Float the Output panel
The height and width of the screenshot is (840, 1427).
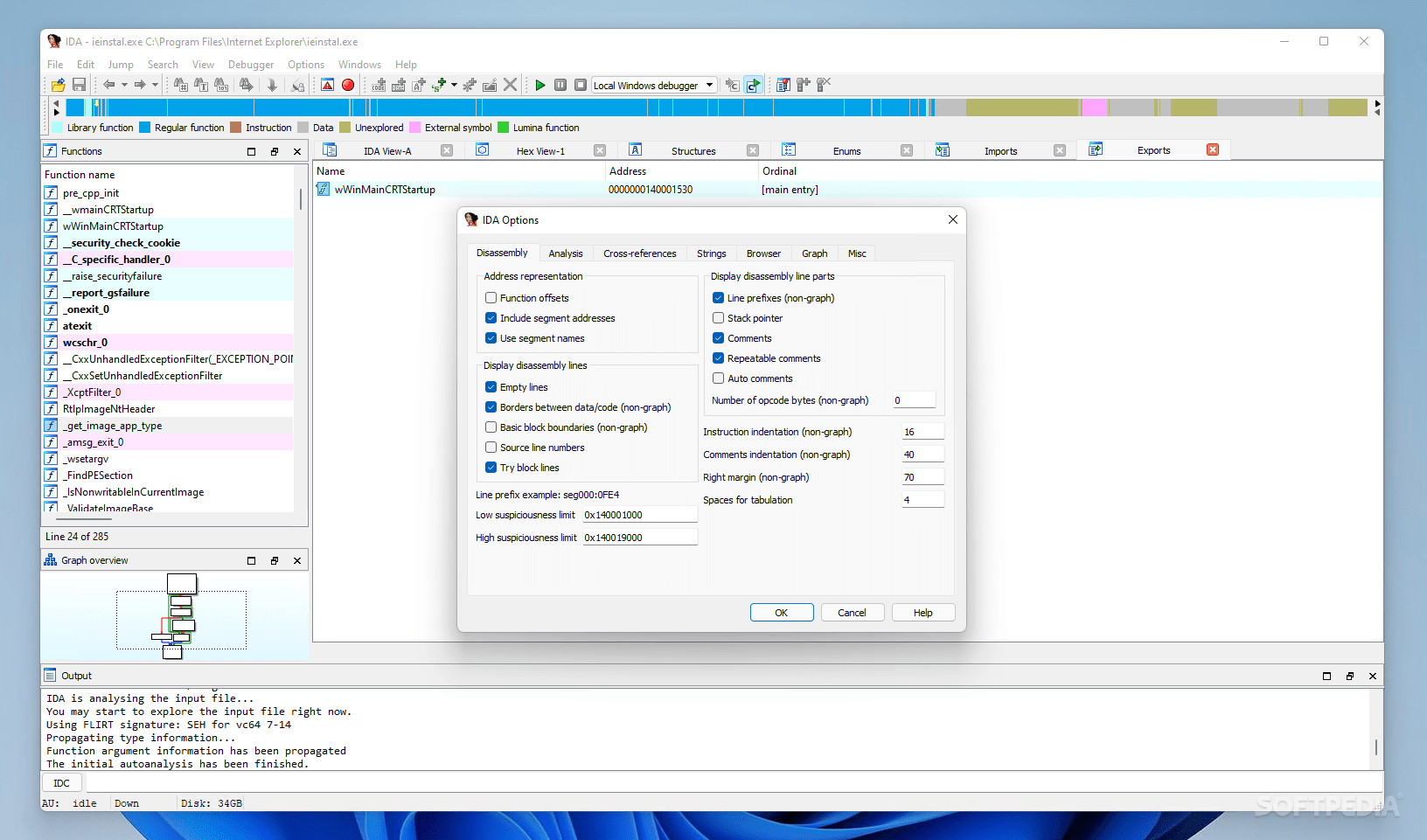[1350, 676]
